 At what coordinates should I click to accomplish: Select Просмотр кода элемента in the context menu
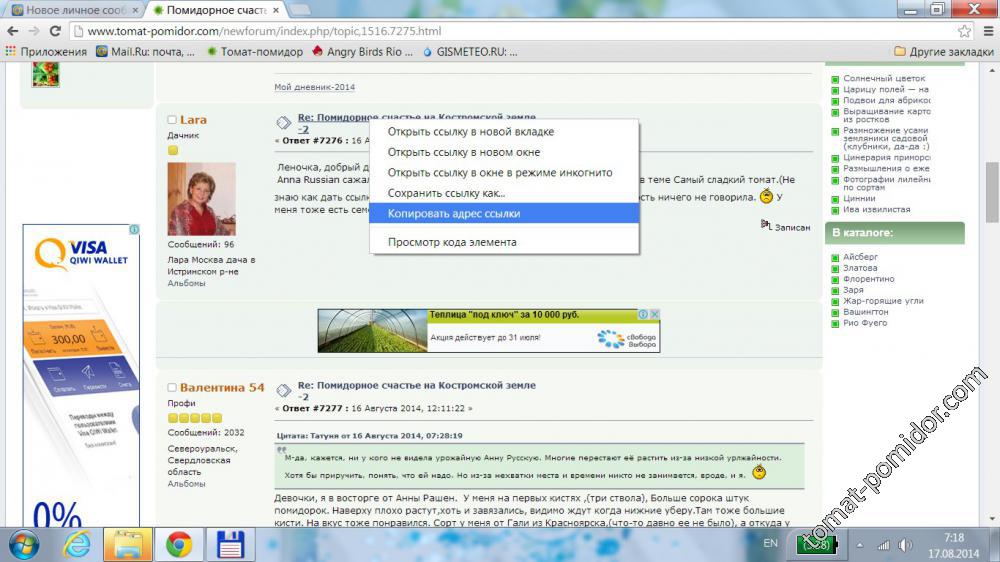click(451, 242)
